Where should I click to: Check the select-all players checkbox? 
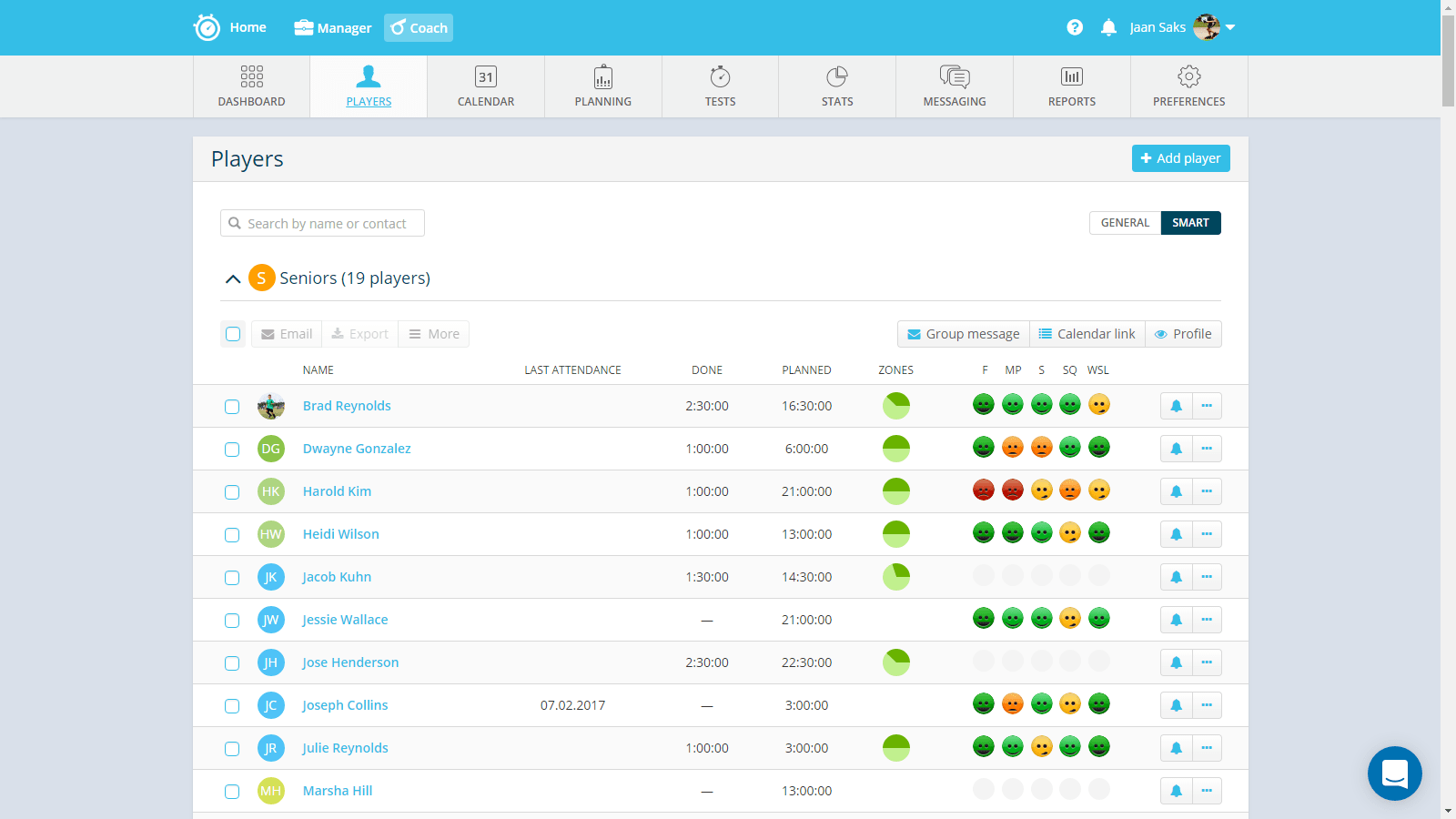pyautogui.click(x=233, y=334)
